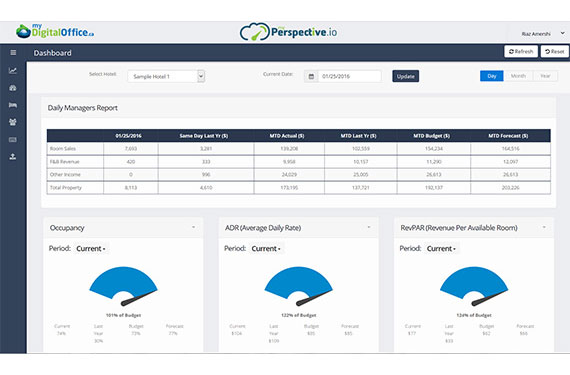The image size is (570, 375).
Task: Click the Same Day Last Yr column header
Action: (x=204, y=136)
